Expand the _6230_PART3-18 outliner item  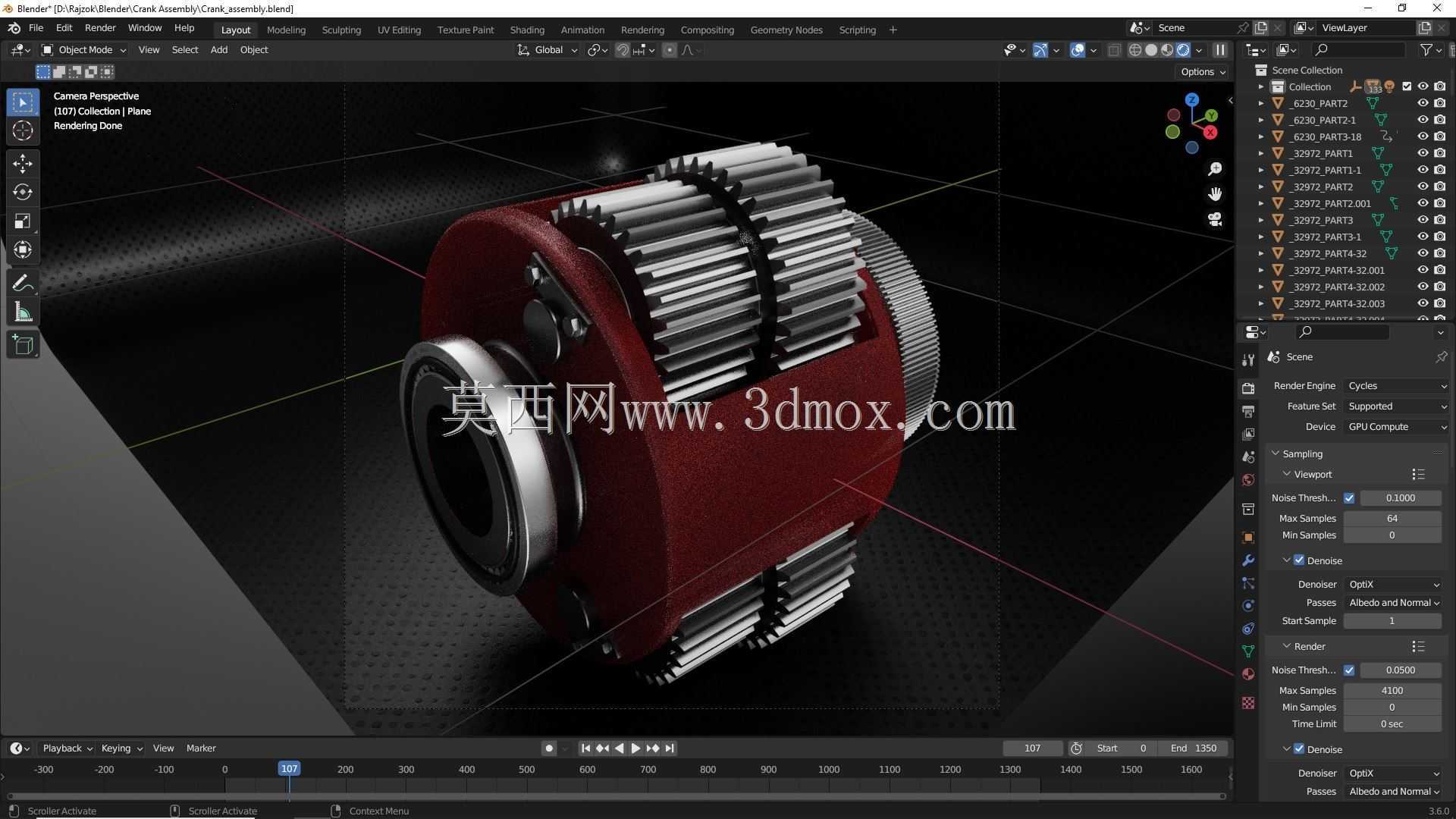pyautogui.click(x=1261, y=136)
